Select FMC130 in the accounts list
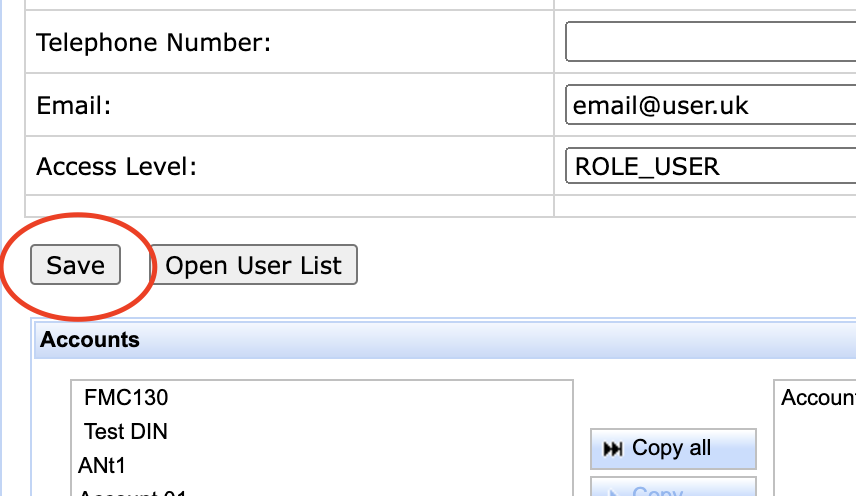Image resolution: width=856 pixels, height=496 pixels. tap(126, 398)
